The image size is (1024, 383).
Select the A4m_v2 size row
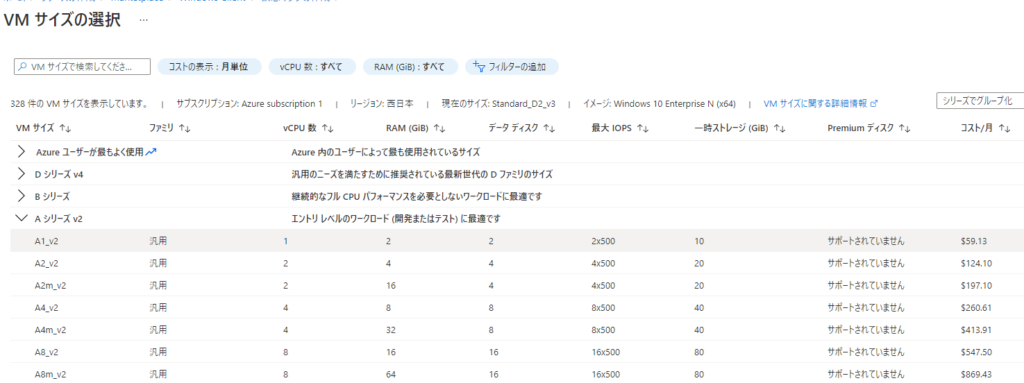(x=517, y=330)
